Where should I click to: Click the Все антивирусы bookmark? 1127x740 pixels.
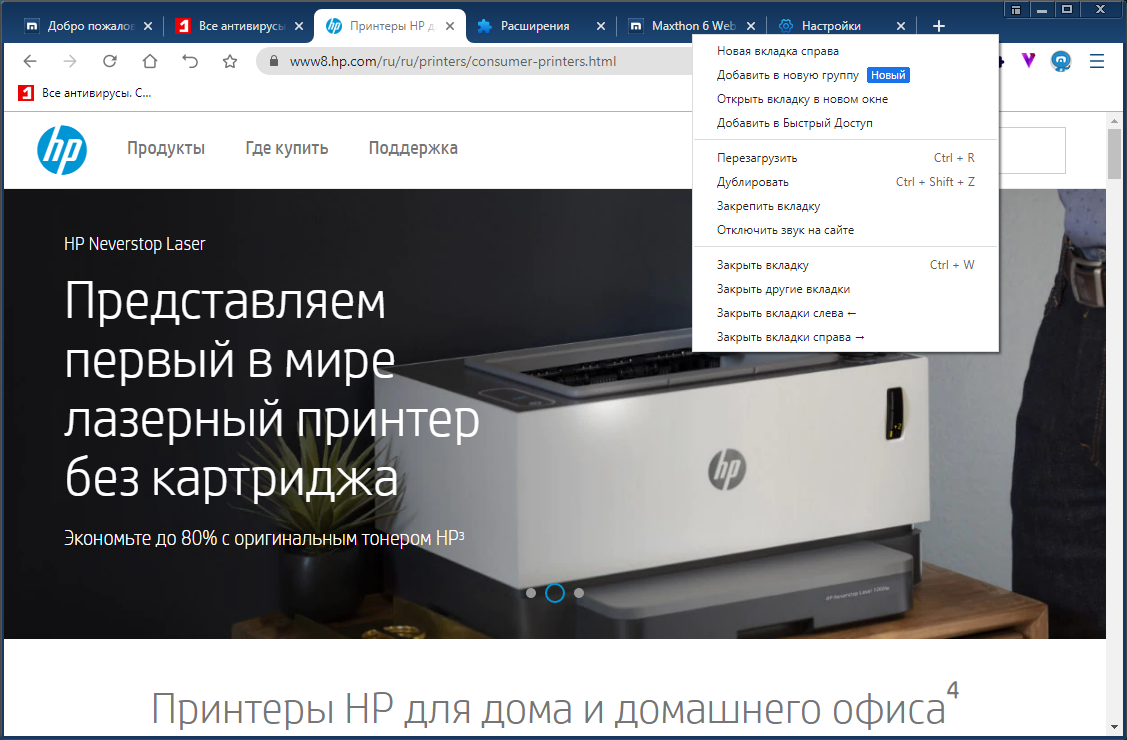tap(85, 93)
